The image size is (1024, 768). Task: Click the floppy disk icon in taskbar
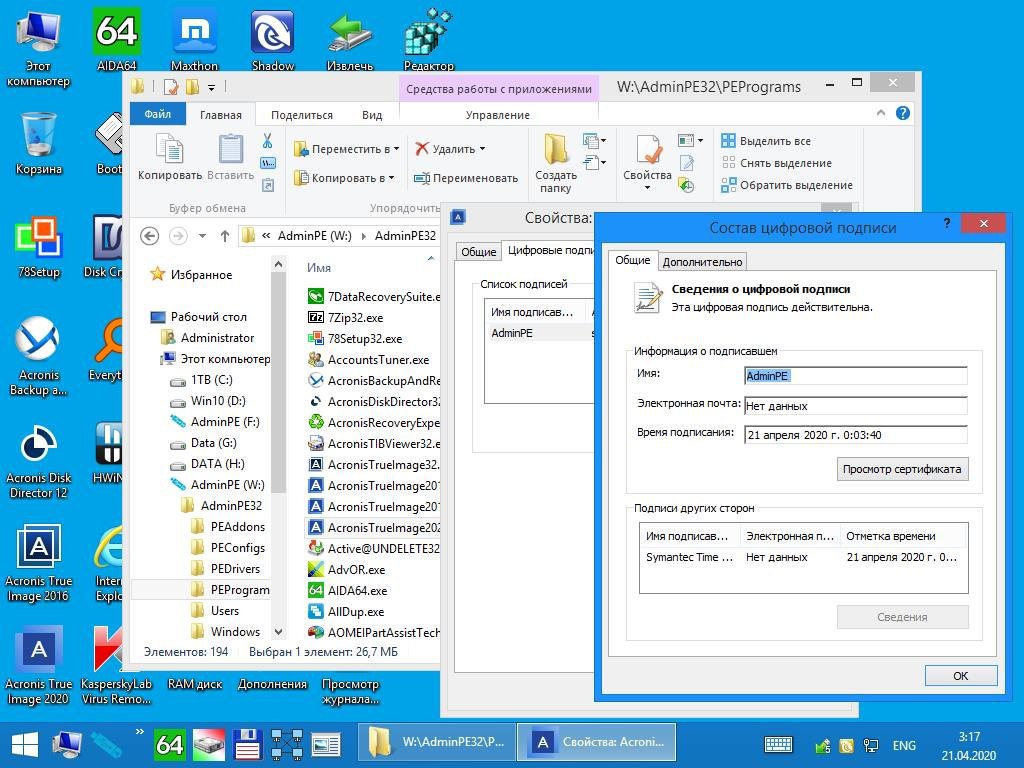coord(248,744)
